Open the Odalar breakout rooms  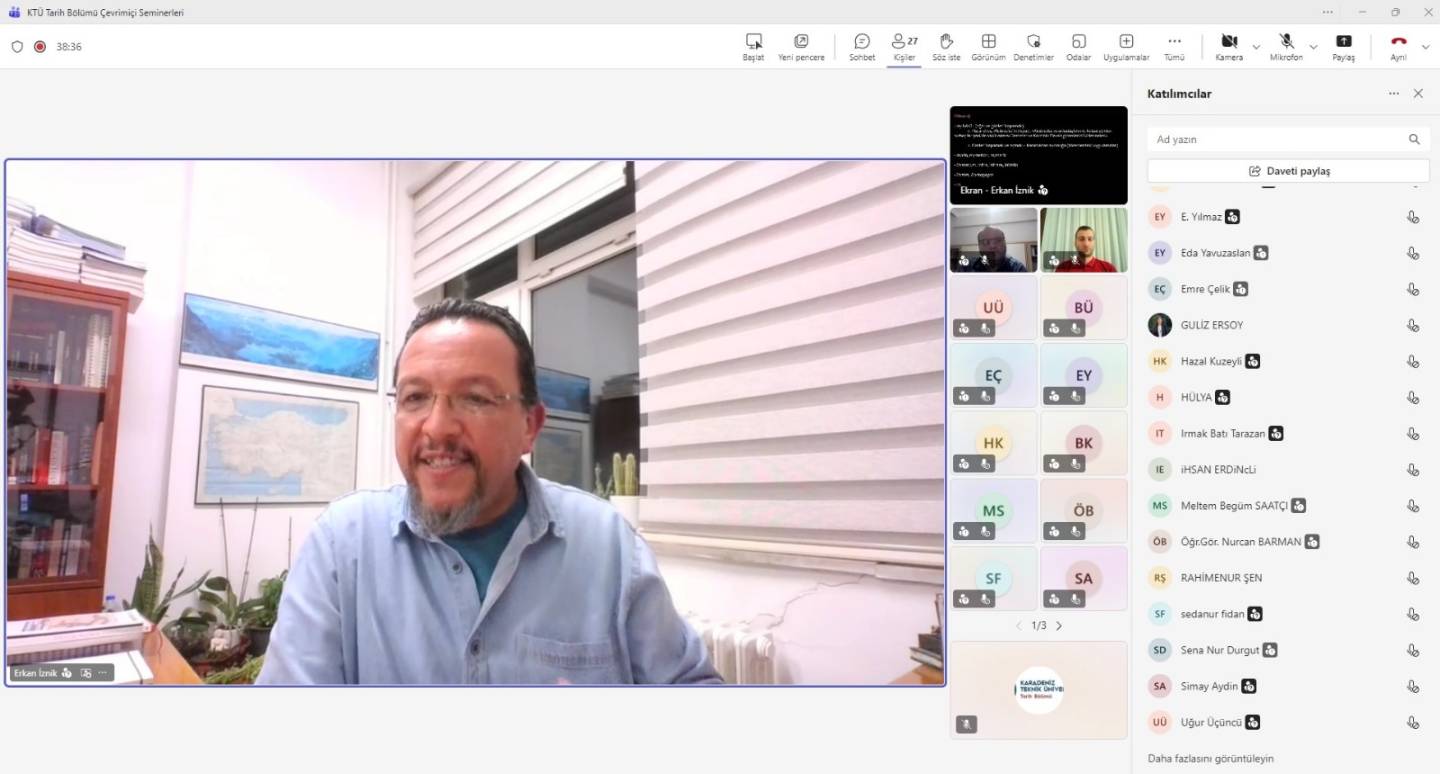(1078, 46)
